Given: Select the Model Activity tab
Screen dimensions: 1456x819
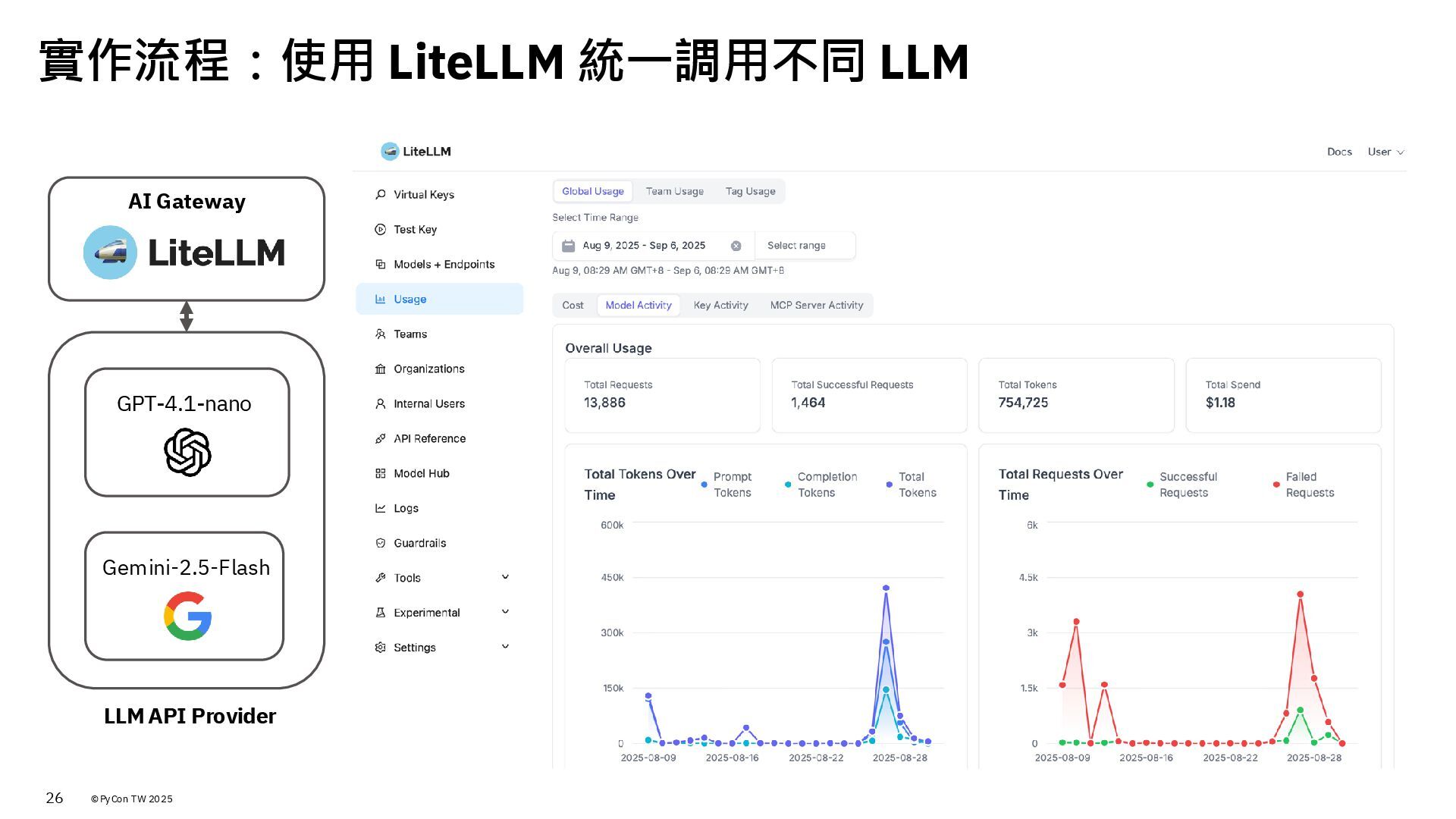Looking at the screenshot, I should coord(639,306).
